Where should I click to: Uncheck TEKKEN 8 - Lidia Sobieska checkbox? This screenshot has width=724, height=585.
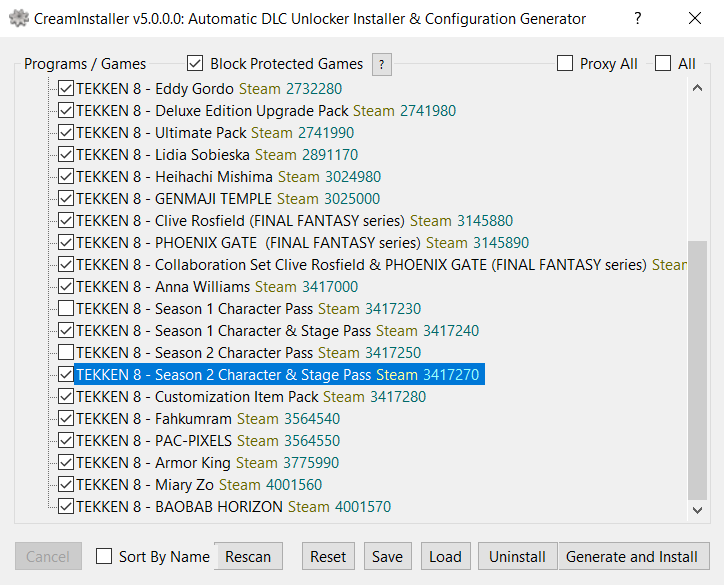pyautogui.click(x=66, y=155)
